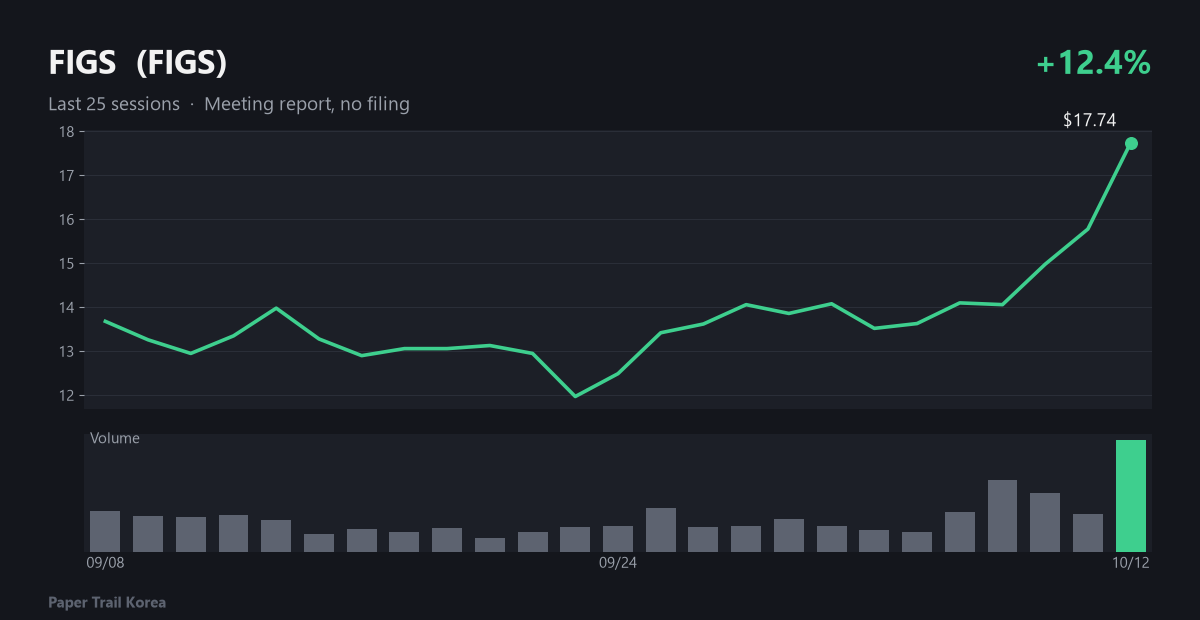Screen dimensions: 1200x620
Task: Click the 18 y-axis price label
Action: pyautogui.click(x=66, y=132)
